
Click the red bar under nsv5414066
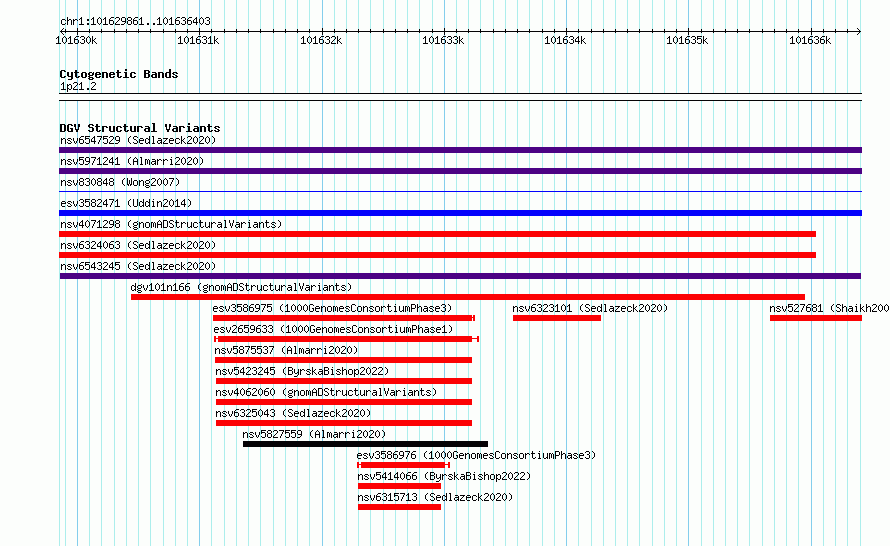tap(400, 486)
